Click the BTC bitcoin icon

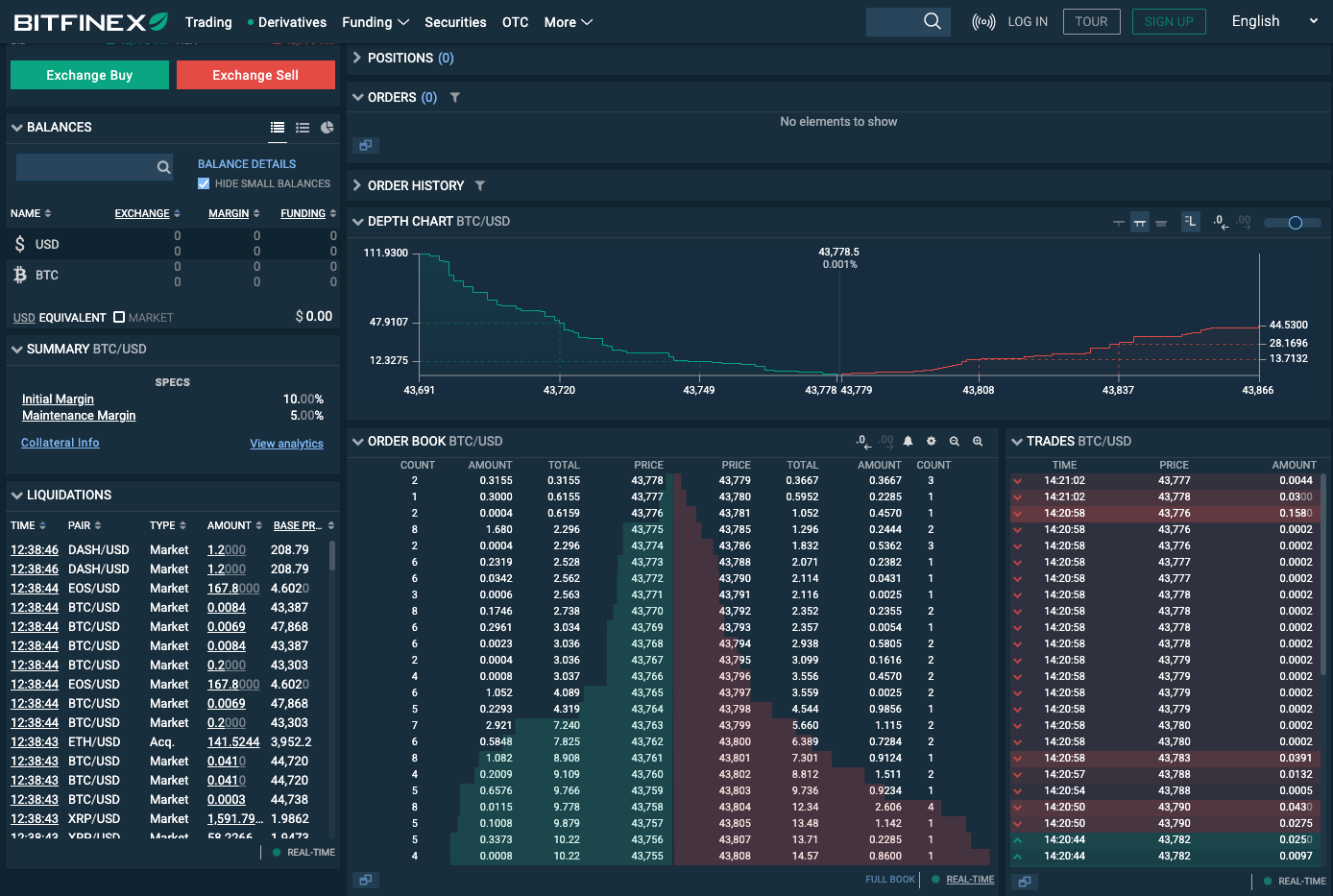(x=19, y=275)
